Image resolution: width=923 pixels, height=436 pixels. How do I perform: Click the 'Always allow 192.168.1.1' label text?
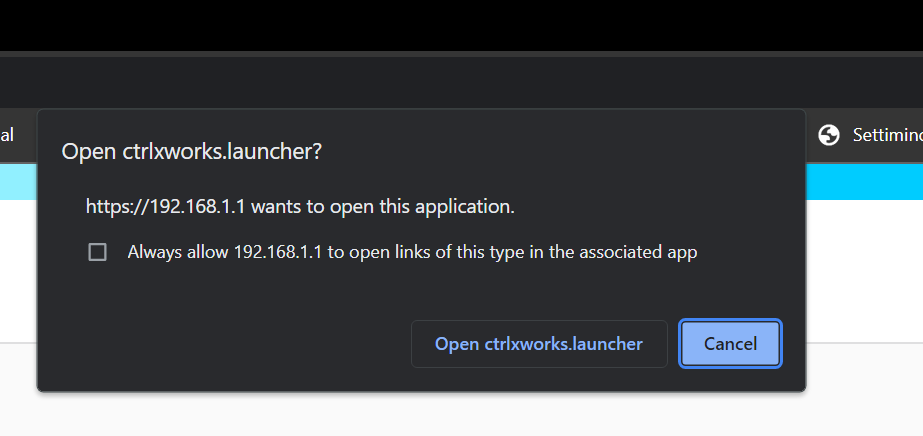(x=412, y=252)
